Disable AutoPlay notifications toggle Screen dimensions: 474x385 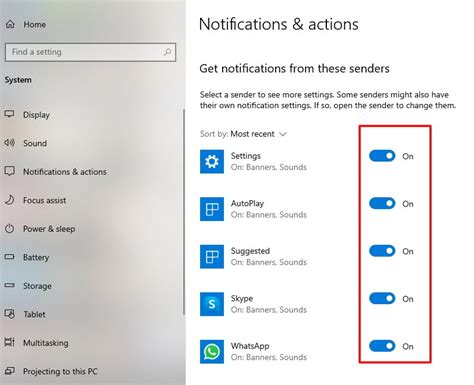(382, 203)
